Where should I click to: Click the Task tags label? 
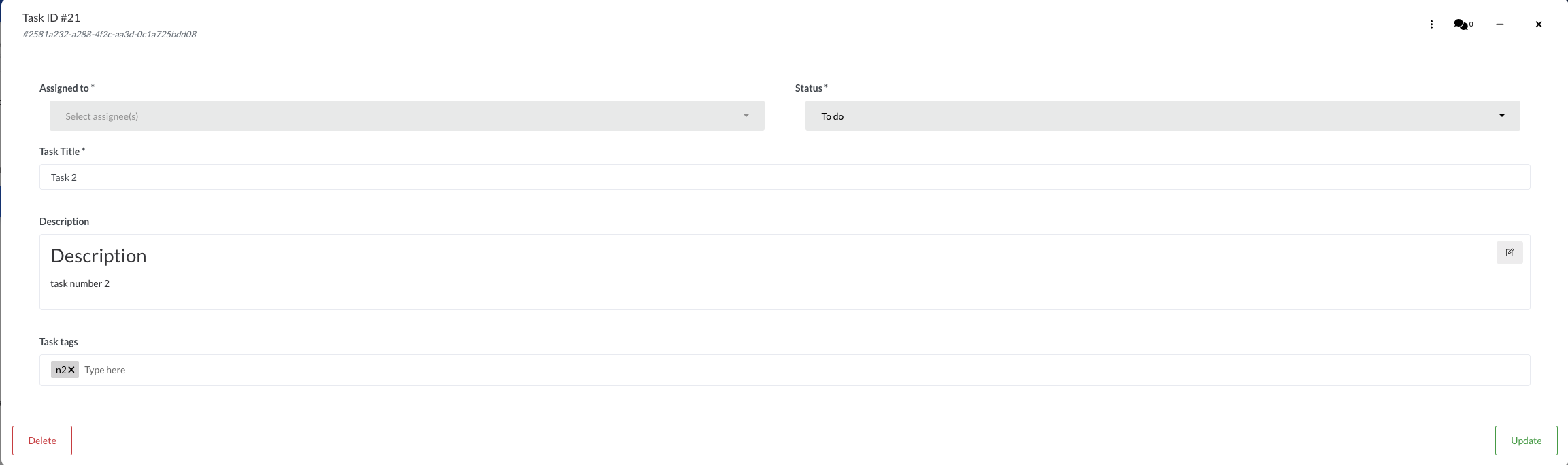tap(59, 342)
